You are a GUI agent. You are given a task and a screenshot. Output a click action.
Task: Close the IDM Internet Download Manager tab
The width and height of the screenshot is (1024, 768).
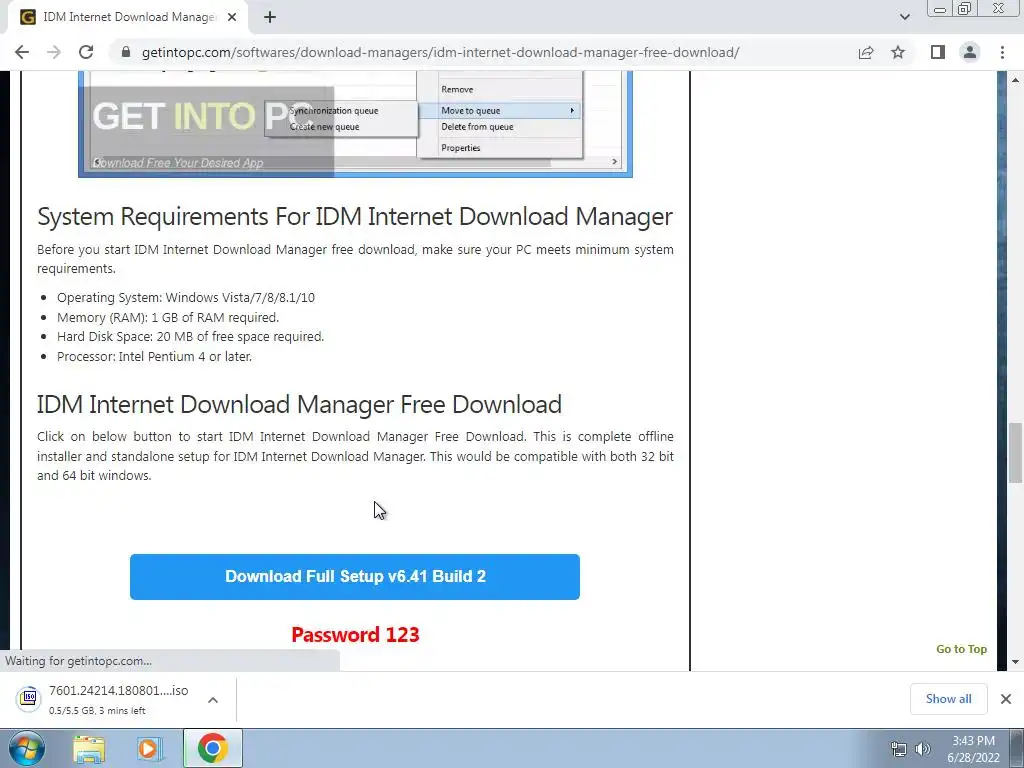click(x=232, y=17)
